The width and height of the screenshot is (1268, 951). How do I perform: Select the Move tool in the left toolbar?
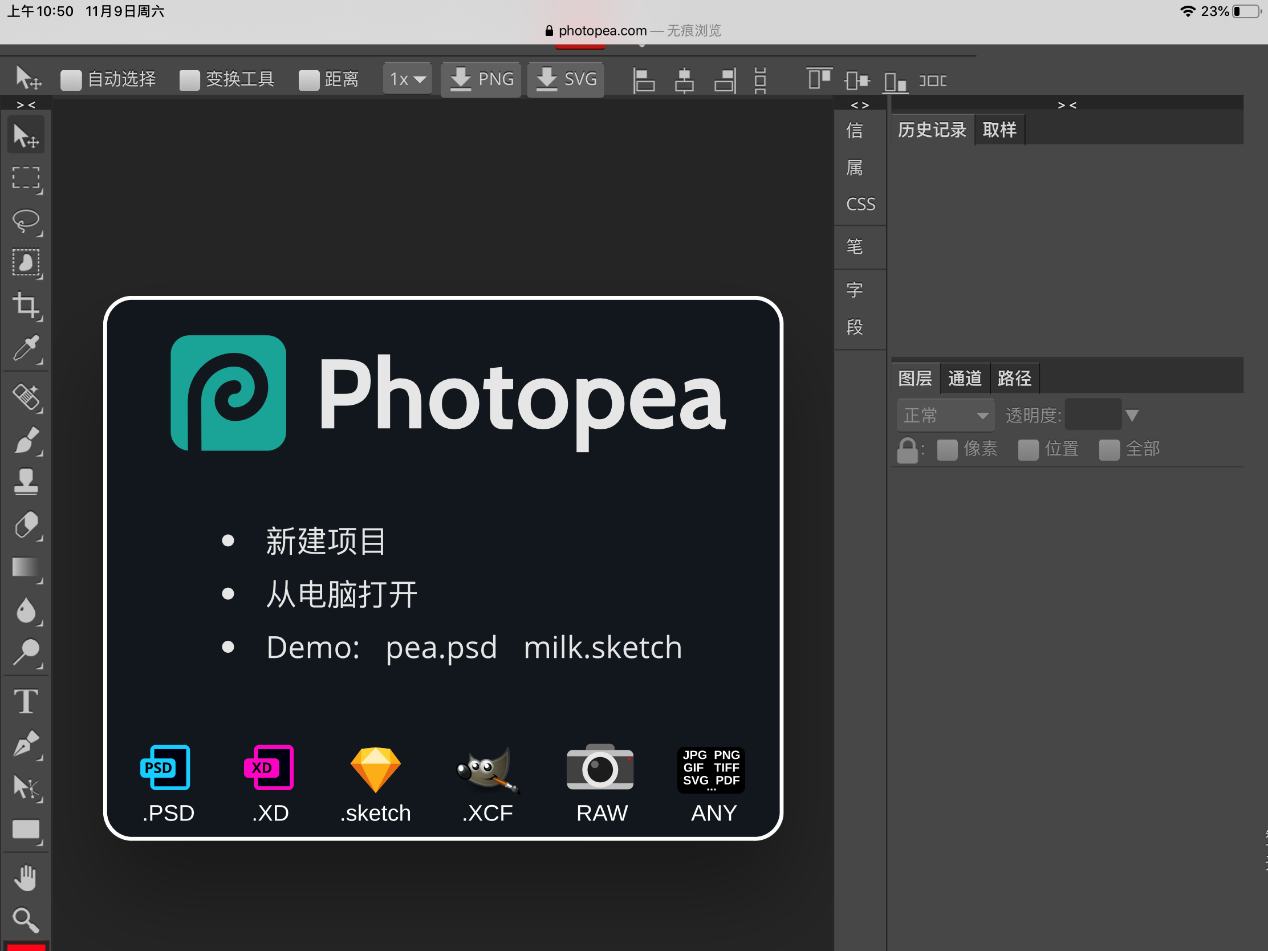[26, 135]
